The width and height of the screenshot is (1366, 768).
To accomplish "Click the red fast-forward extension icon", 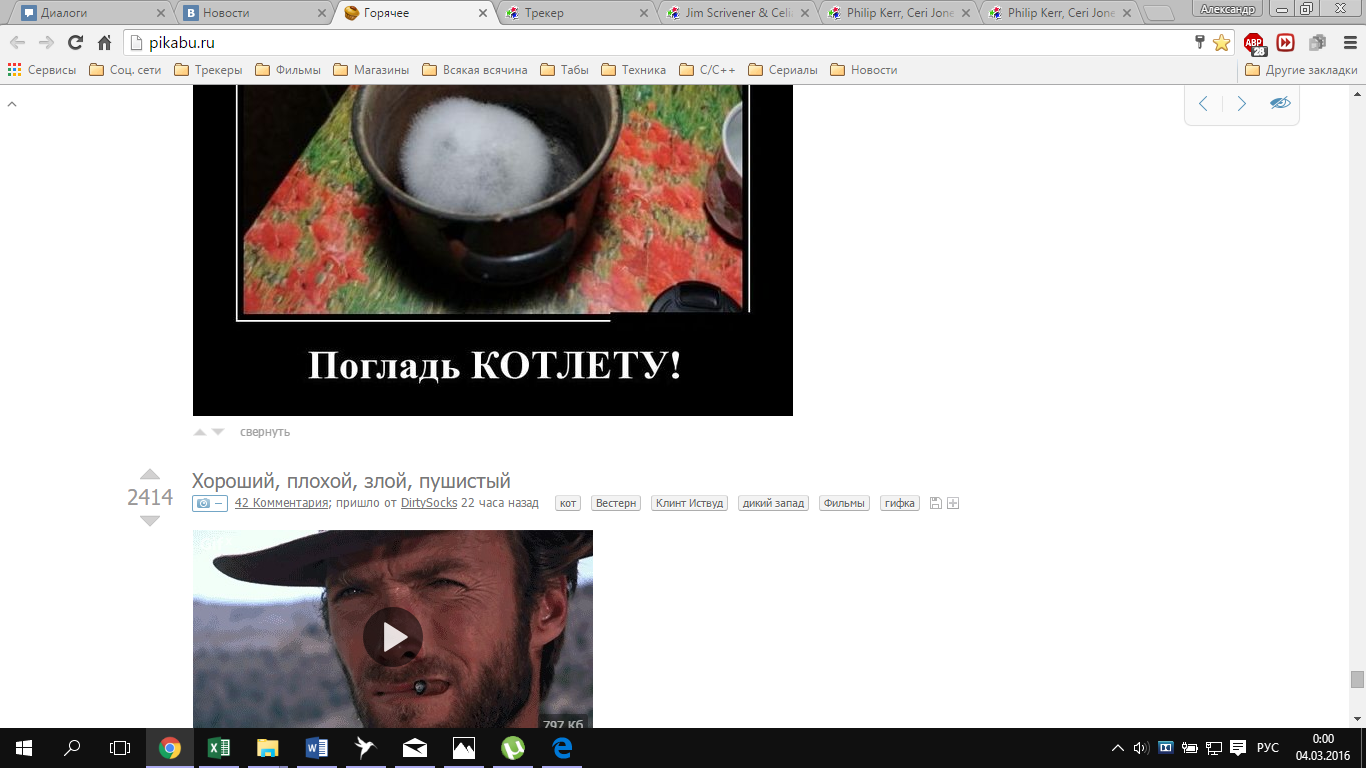I will point(1285,43).
